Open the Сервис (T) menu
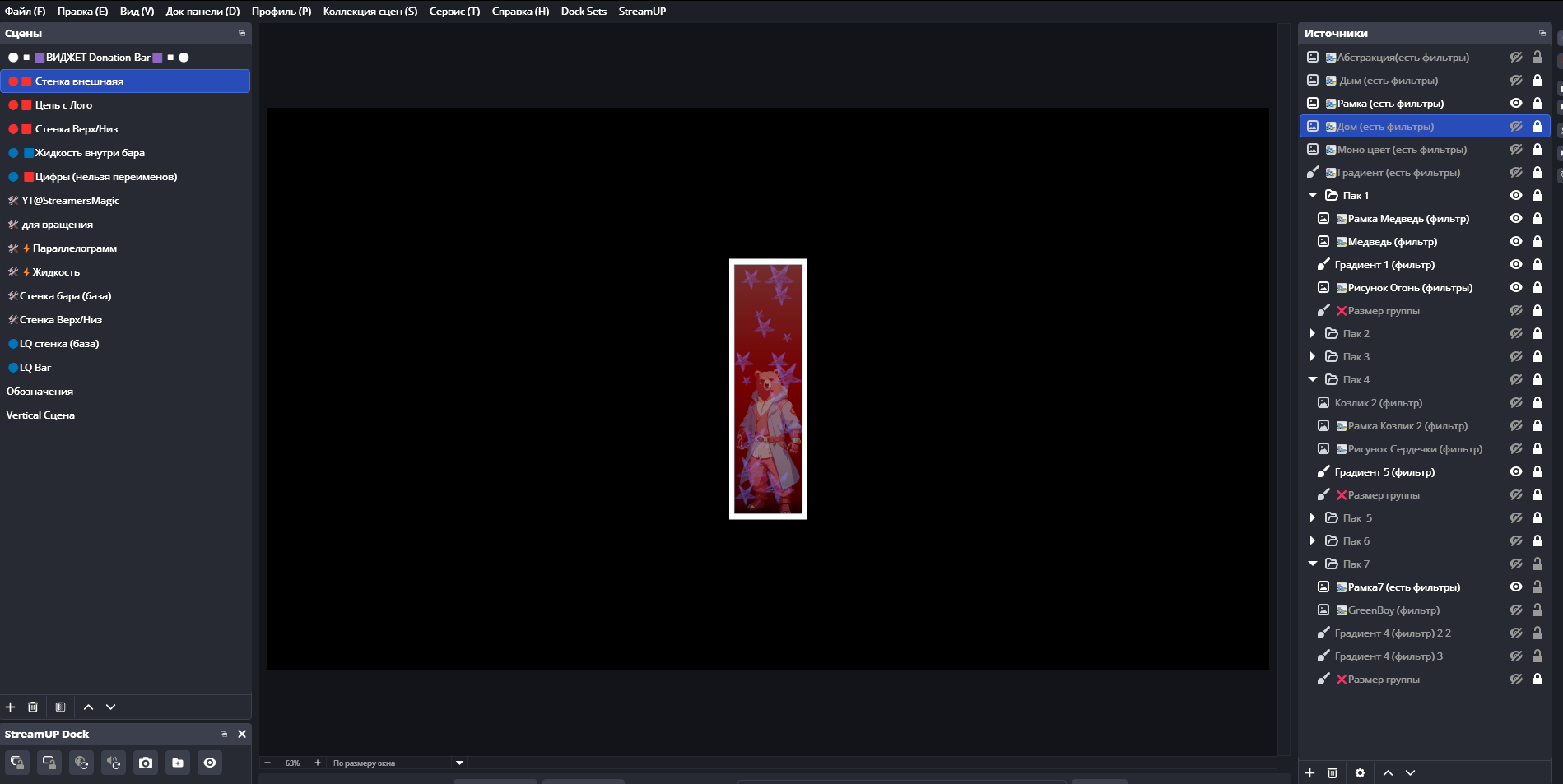Image resolution: width=1563 pixels, height=784 pixels. pyautogui.click(x=454, y=11)
